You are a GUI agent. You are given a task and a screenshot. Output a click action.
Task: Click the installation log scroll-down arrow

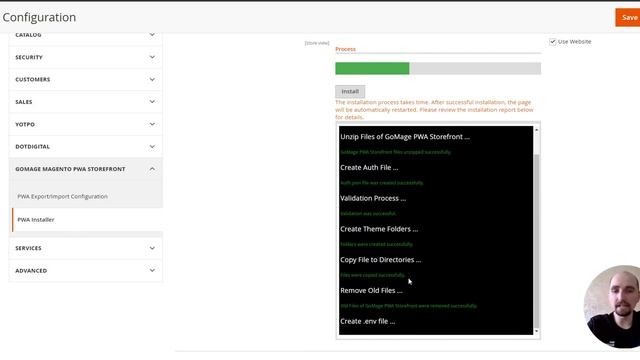[536, 331]
